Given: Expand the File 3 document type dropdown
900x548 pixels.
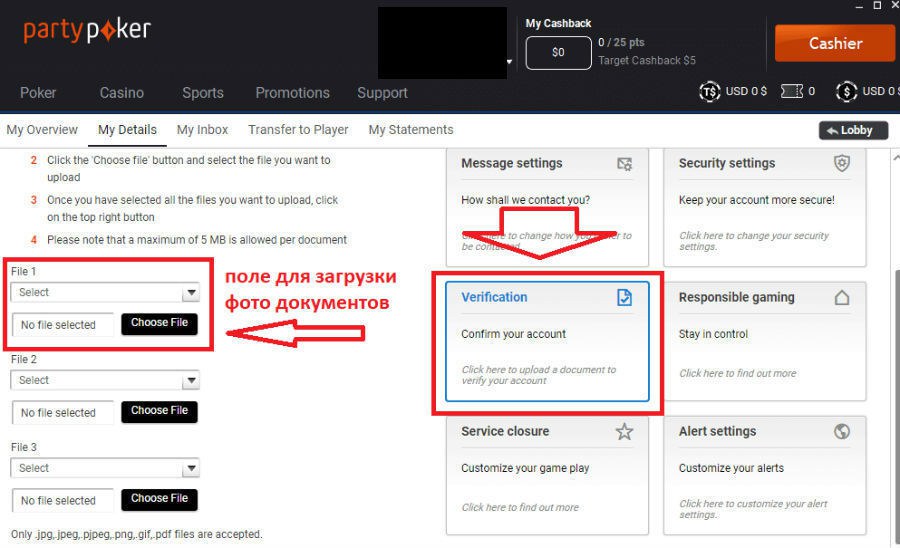Looking at the screenshot, I should [x=190, y=469].
